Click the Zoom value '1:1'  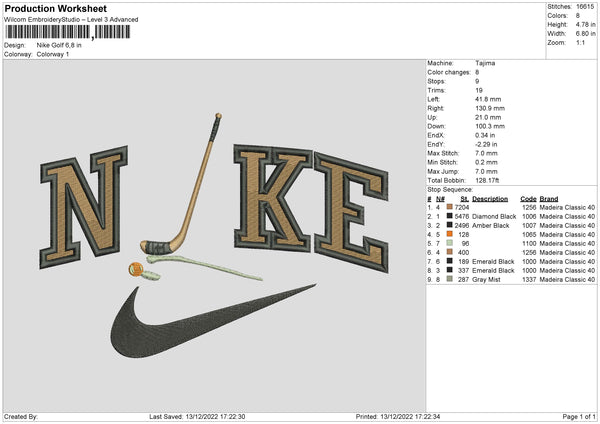580,42
